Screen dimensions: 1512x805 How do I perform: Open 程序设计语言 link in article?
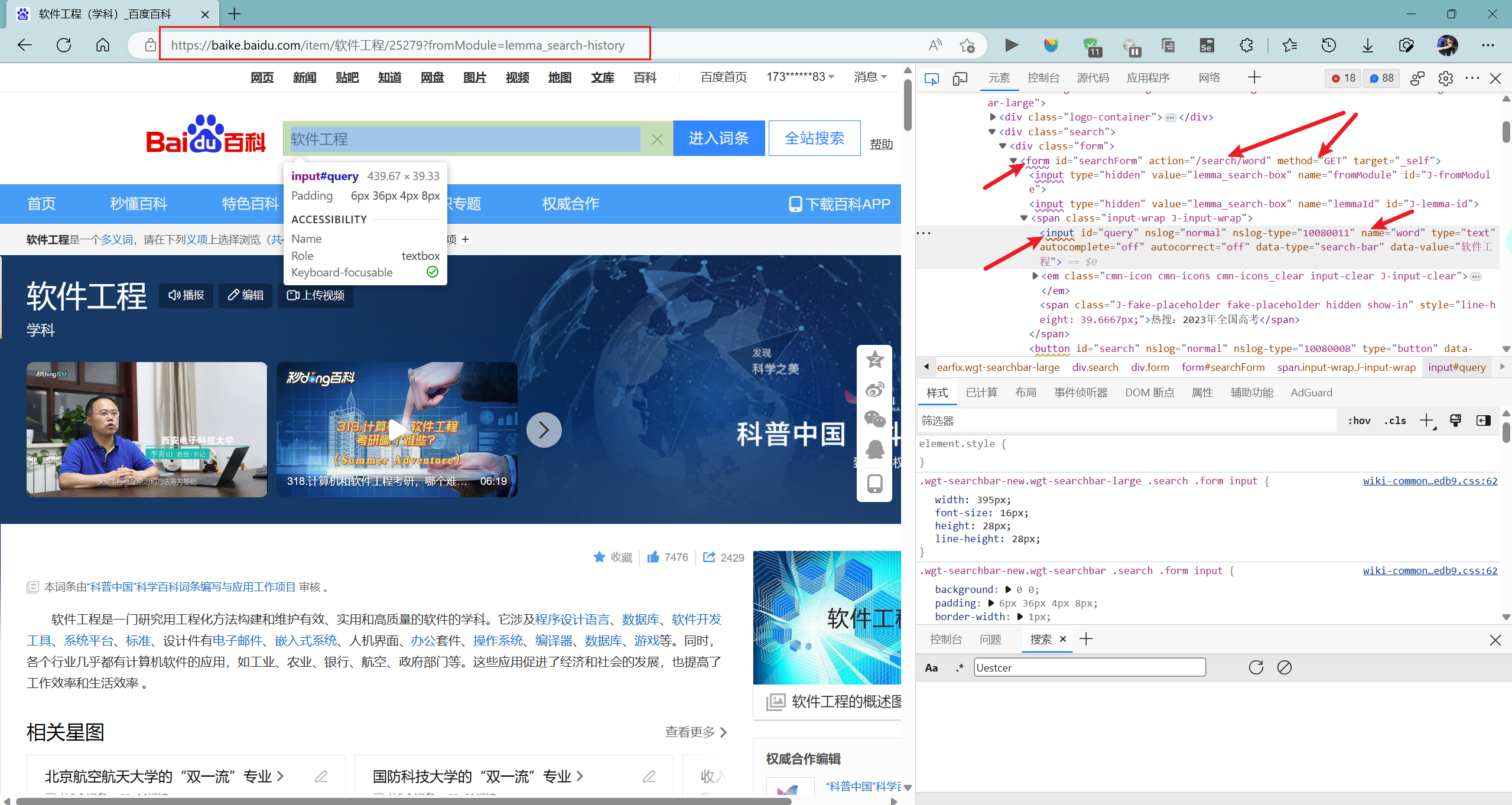click(x=572, y=619)
